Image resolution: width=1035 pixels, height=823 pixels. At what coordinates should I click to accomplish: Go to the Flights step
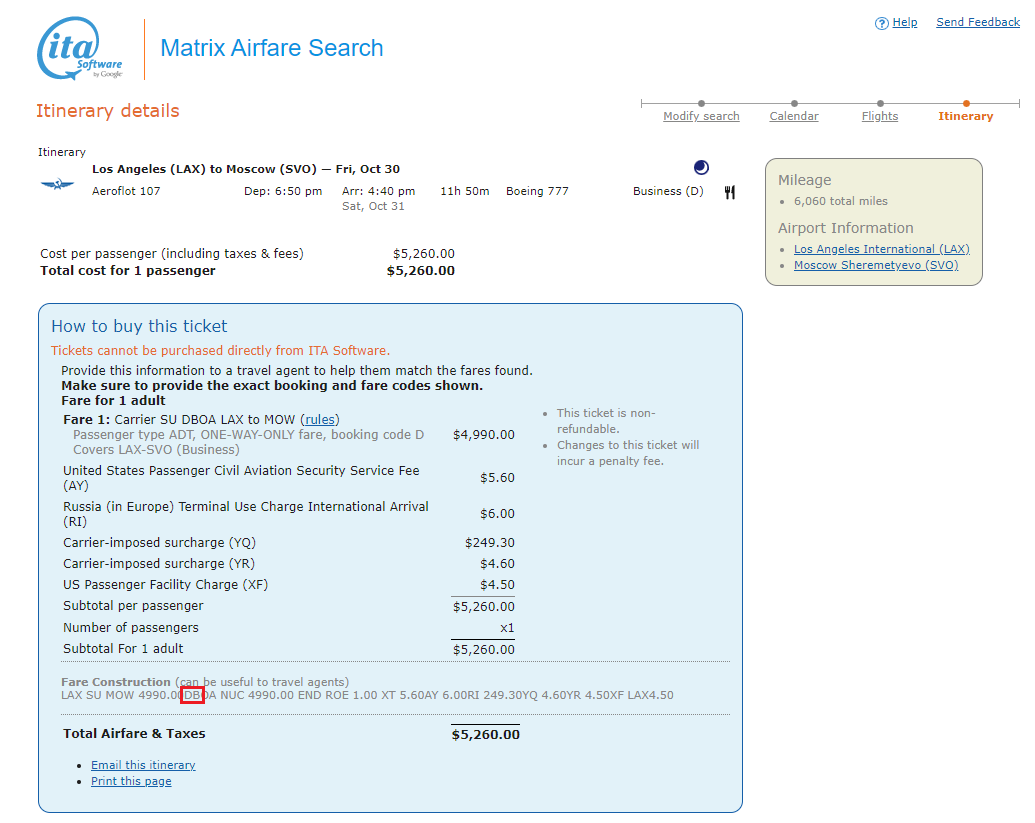[x=879, y=116]
